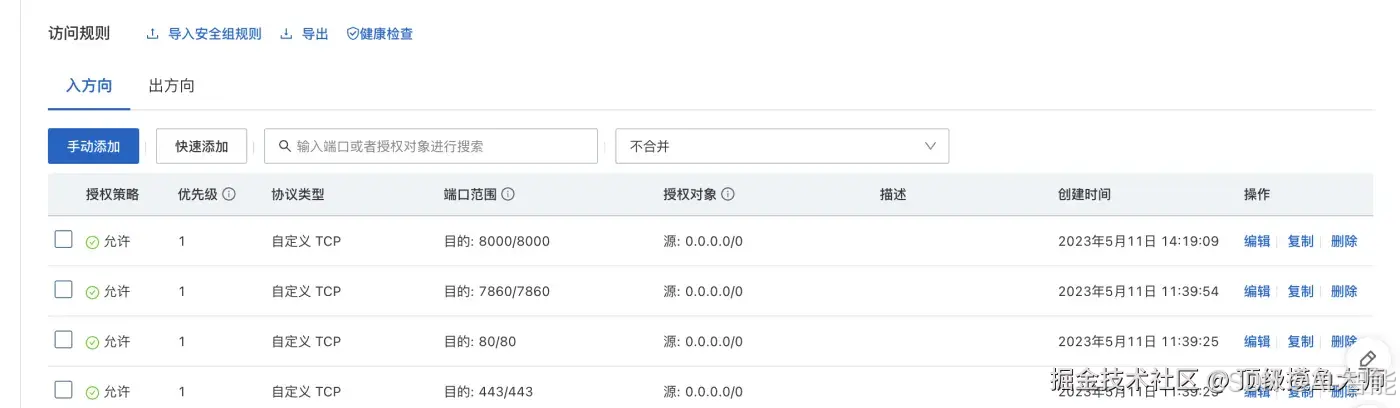
Task: Click the 快速添加 button
Action: pos(202,146)
